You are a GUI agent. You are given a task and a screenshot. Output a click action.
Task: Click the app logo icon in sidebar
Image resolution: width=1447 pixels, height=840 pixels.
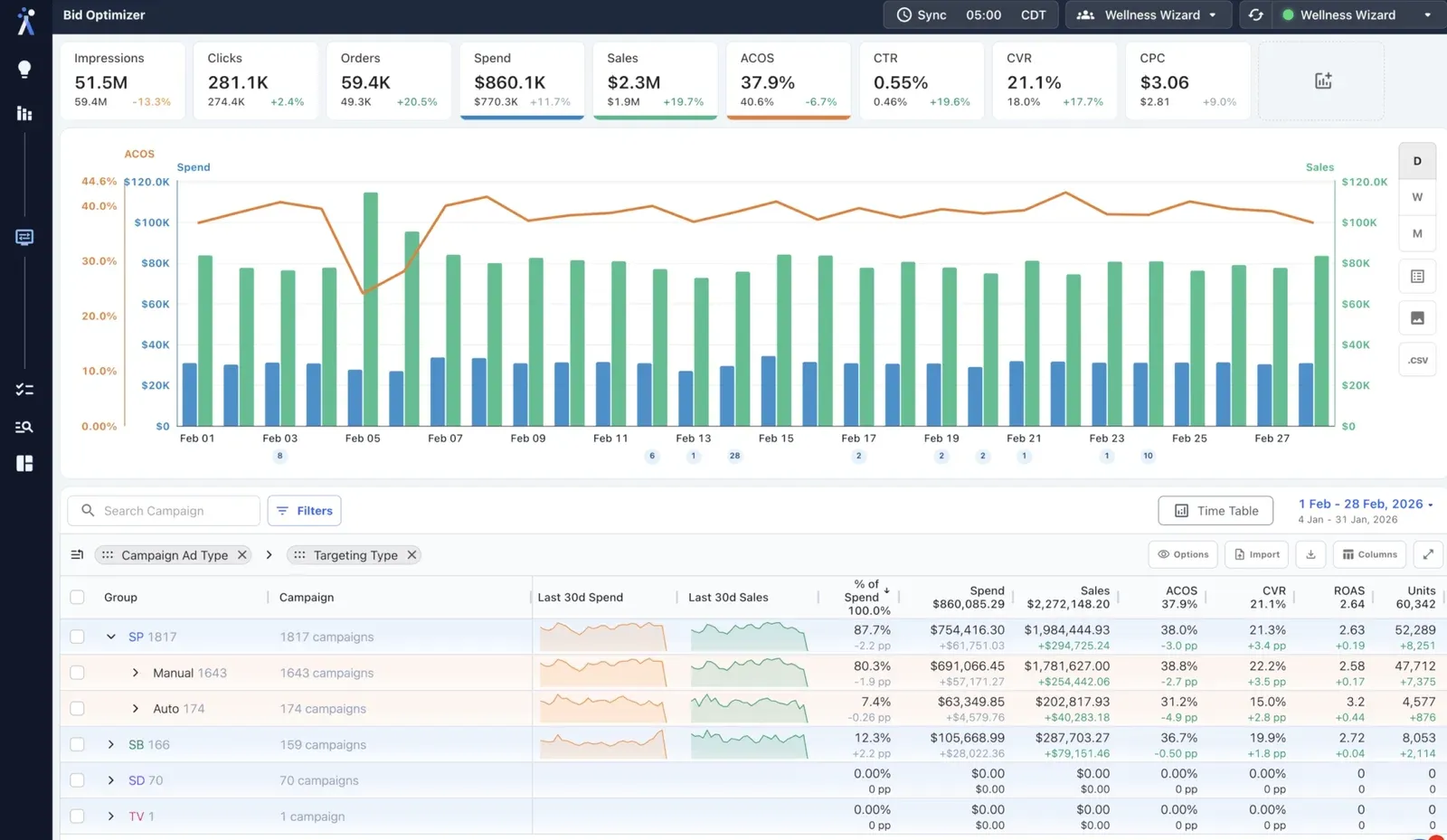pos(25,21)
